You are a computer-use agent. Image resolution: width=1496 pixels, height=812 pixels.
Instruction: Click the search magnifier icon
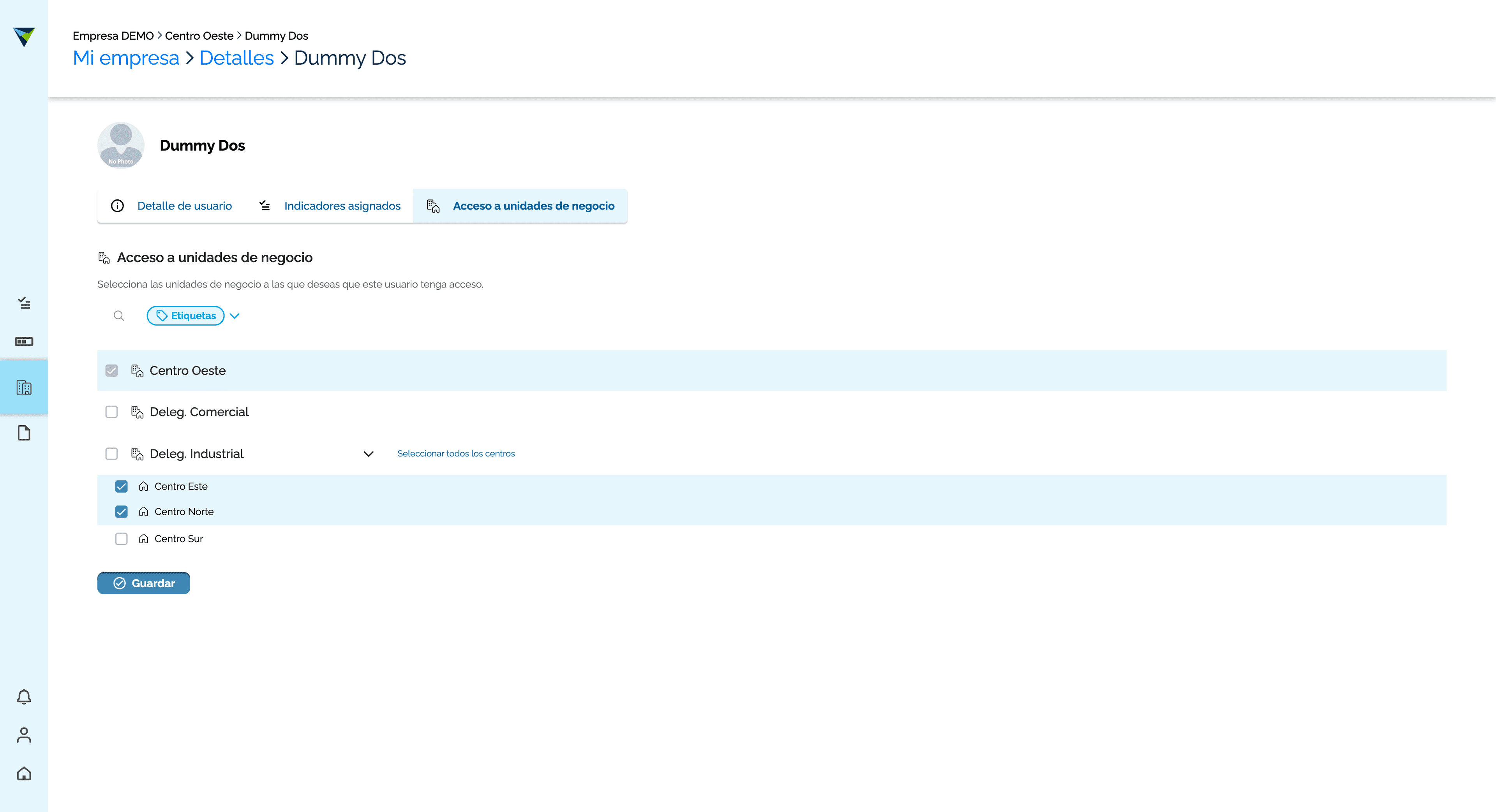119,316
